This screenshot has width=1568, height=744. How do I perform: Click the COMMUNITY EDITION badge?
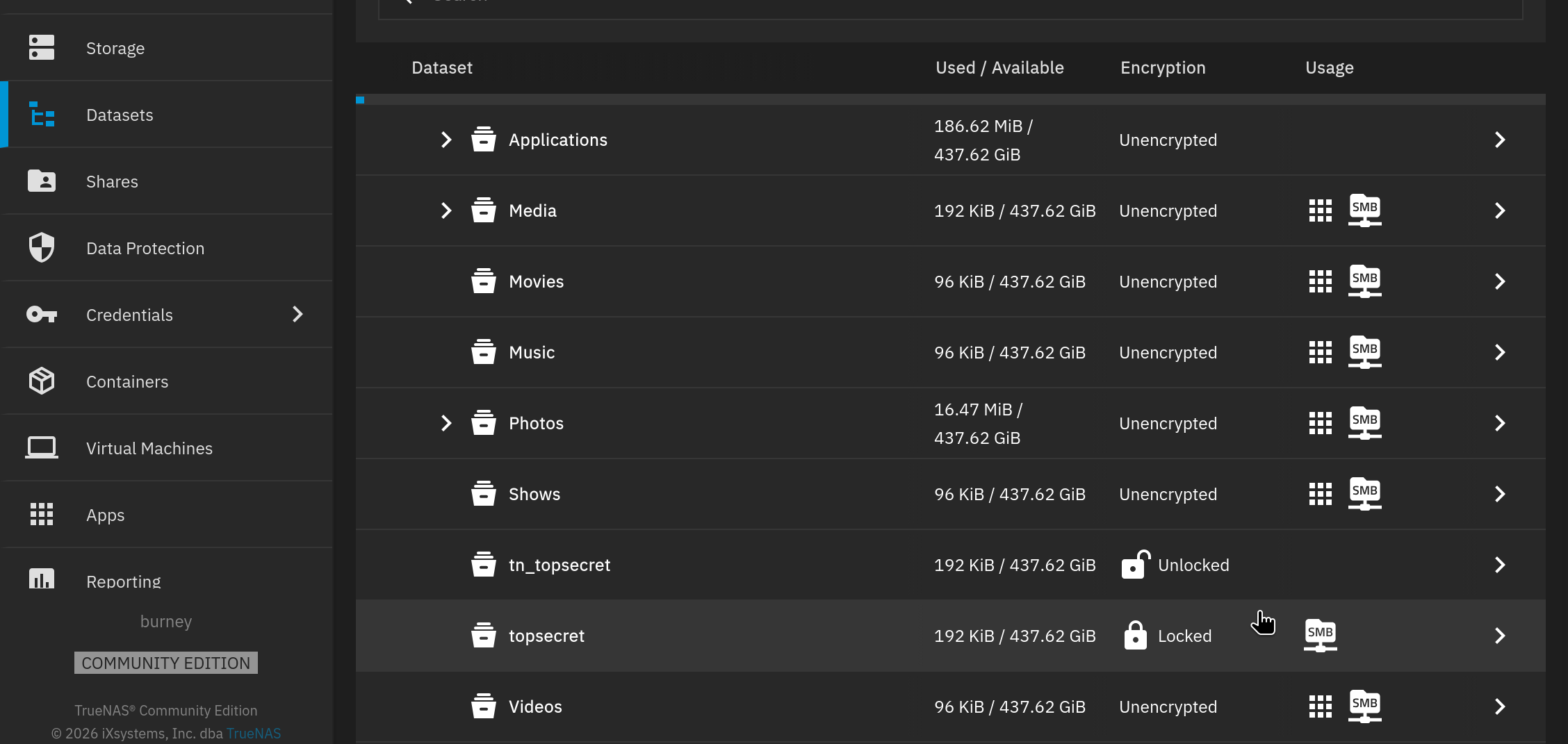(x=166, y=663)
